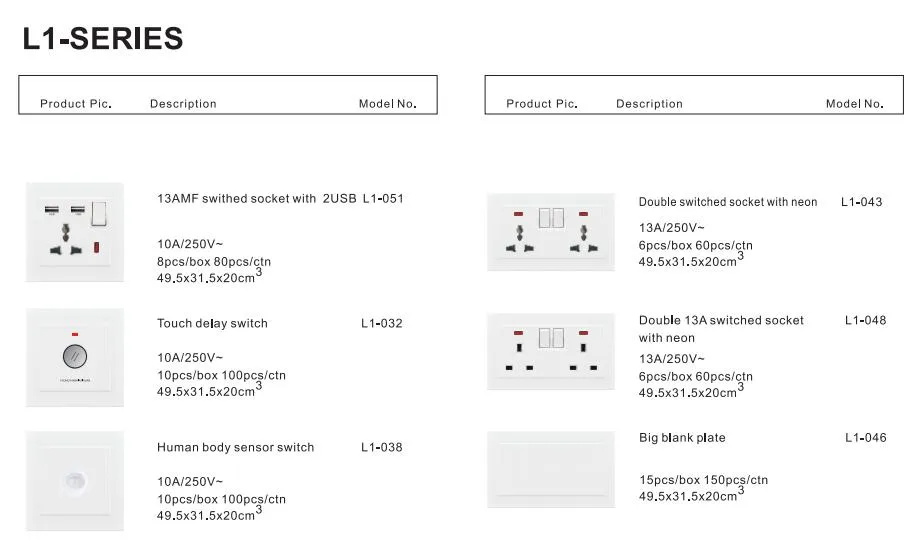Click the Big blank plate description text
The width and height of the screenshot is (912, 540).
(682, 438)
